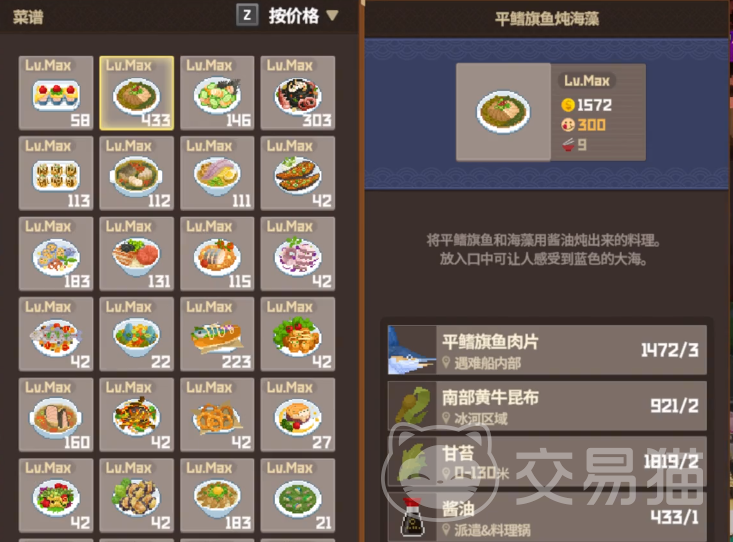The image size is (733, 542).
Task: Click the 酱油 soy sauce bottle icon
Action: (412, 517)
